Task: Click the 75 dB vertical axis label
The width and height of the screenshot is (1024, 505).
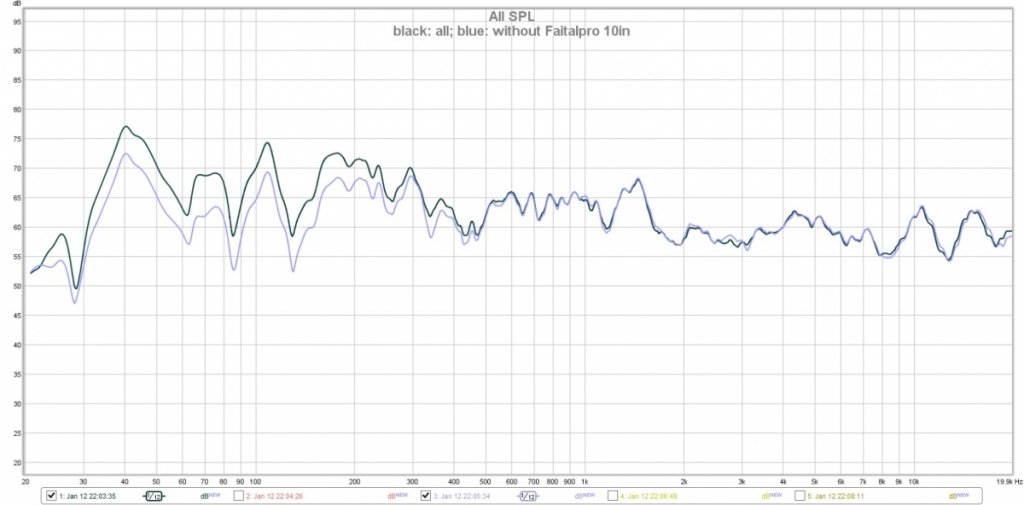Action: [x=18, y=139]
